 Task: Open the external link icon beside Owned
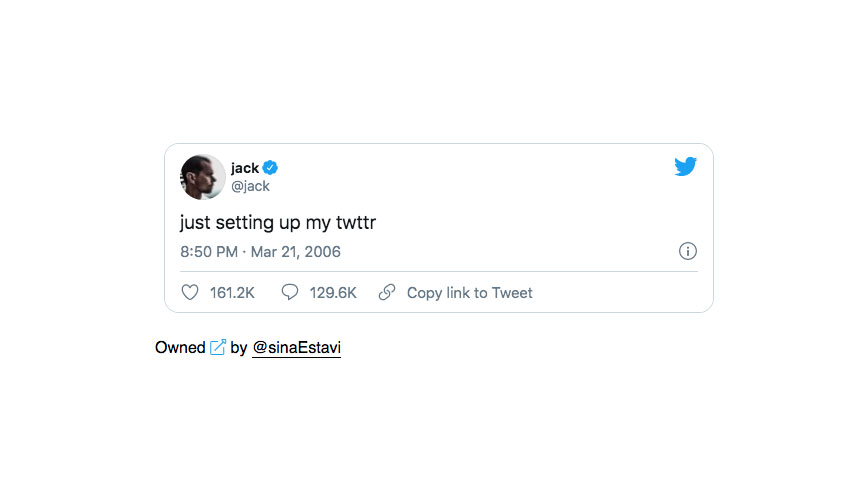click(x=218, y=348)
